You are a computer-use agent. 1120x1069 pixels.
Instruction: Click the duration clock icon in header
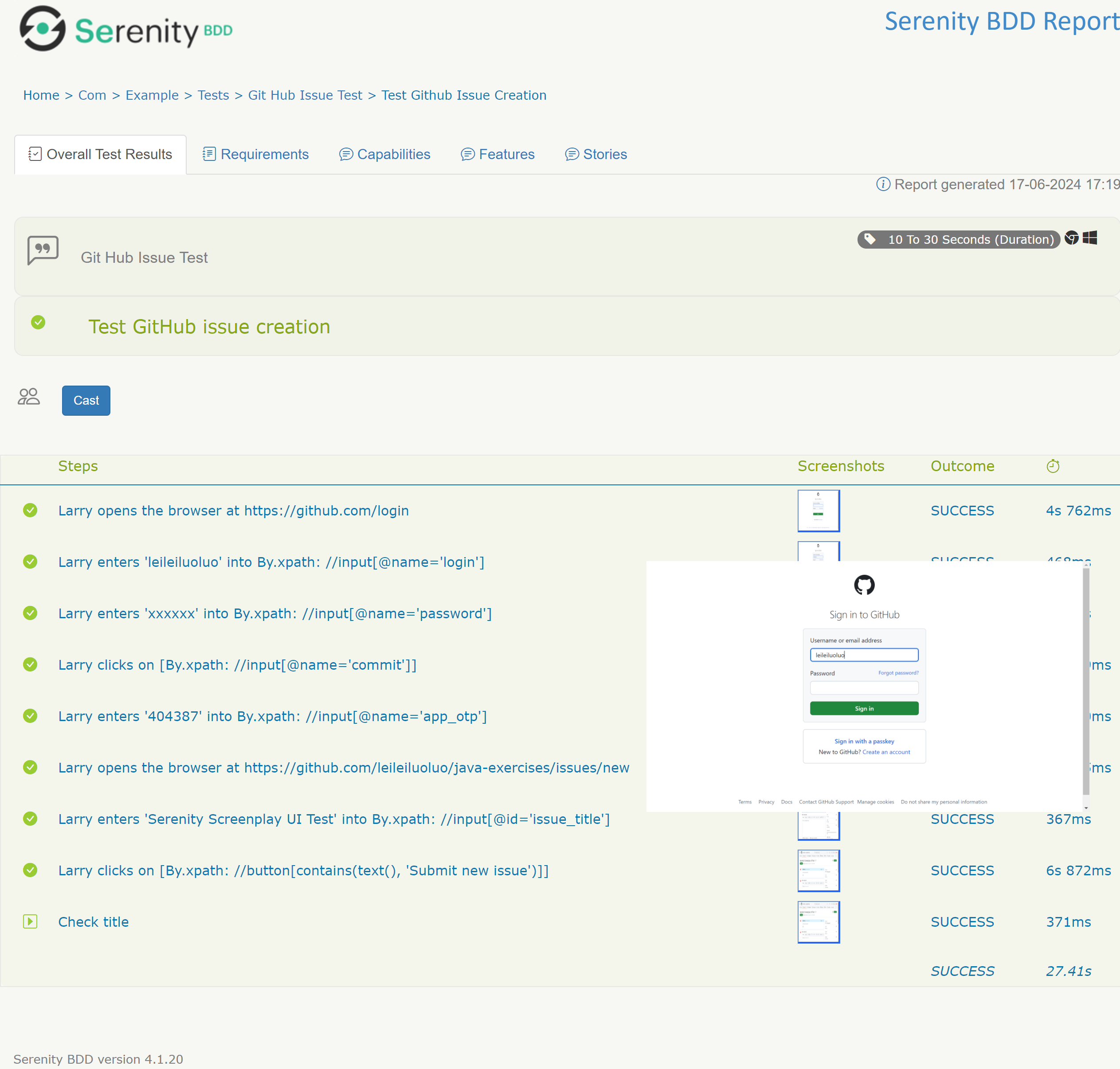pos(1053,466)
